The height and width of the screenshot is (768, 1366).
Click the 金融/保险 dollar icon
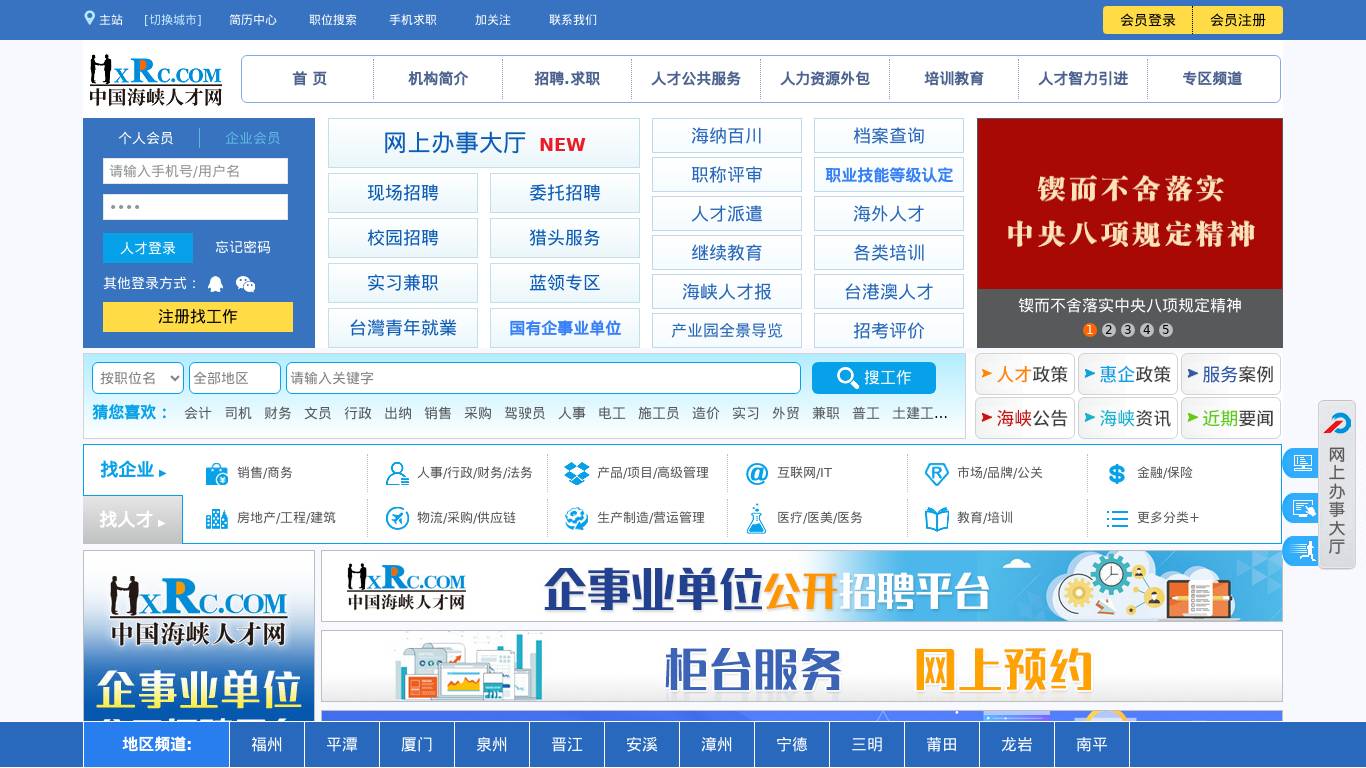tap(1117, 474)
